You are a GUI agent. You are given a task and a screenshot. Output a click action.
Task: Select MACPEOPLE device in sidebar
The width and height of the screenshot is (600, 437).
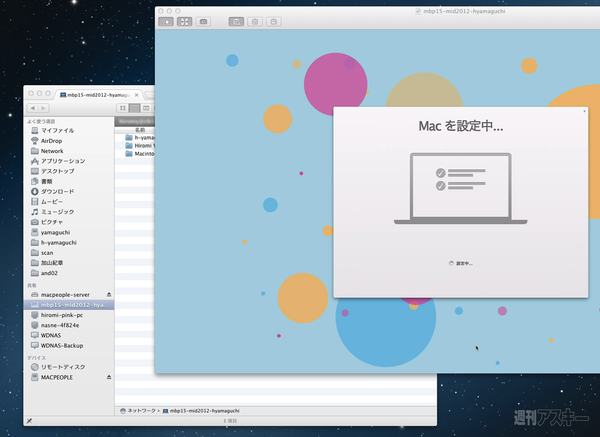click(57, 377)
